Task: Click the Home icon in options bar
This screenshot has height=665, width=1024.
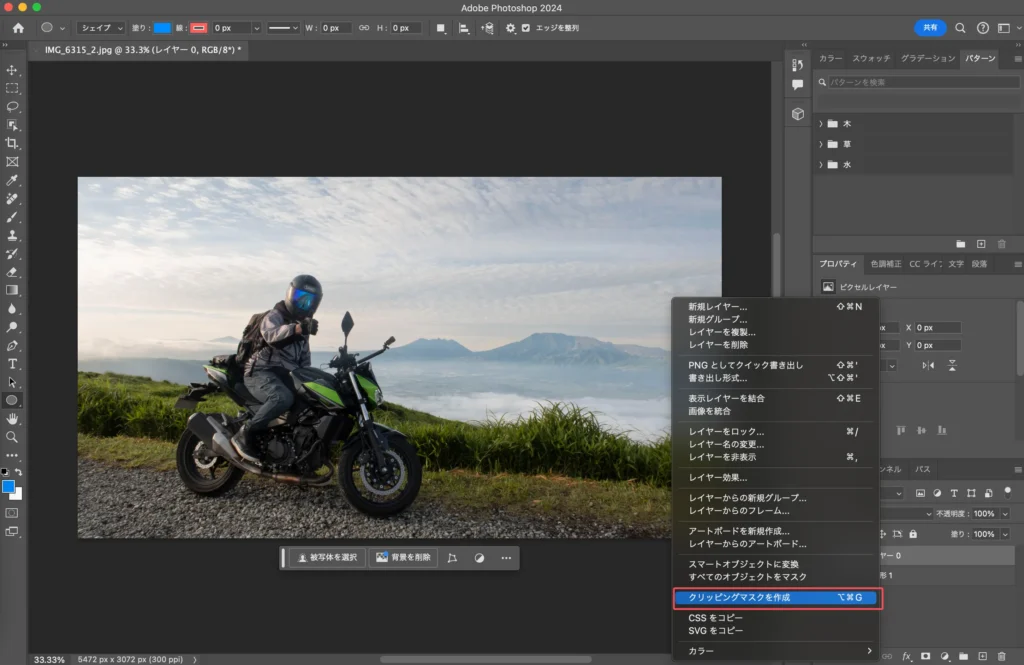Action: point(18,28)
